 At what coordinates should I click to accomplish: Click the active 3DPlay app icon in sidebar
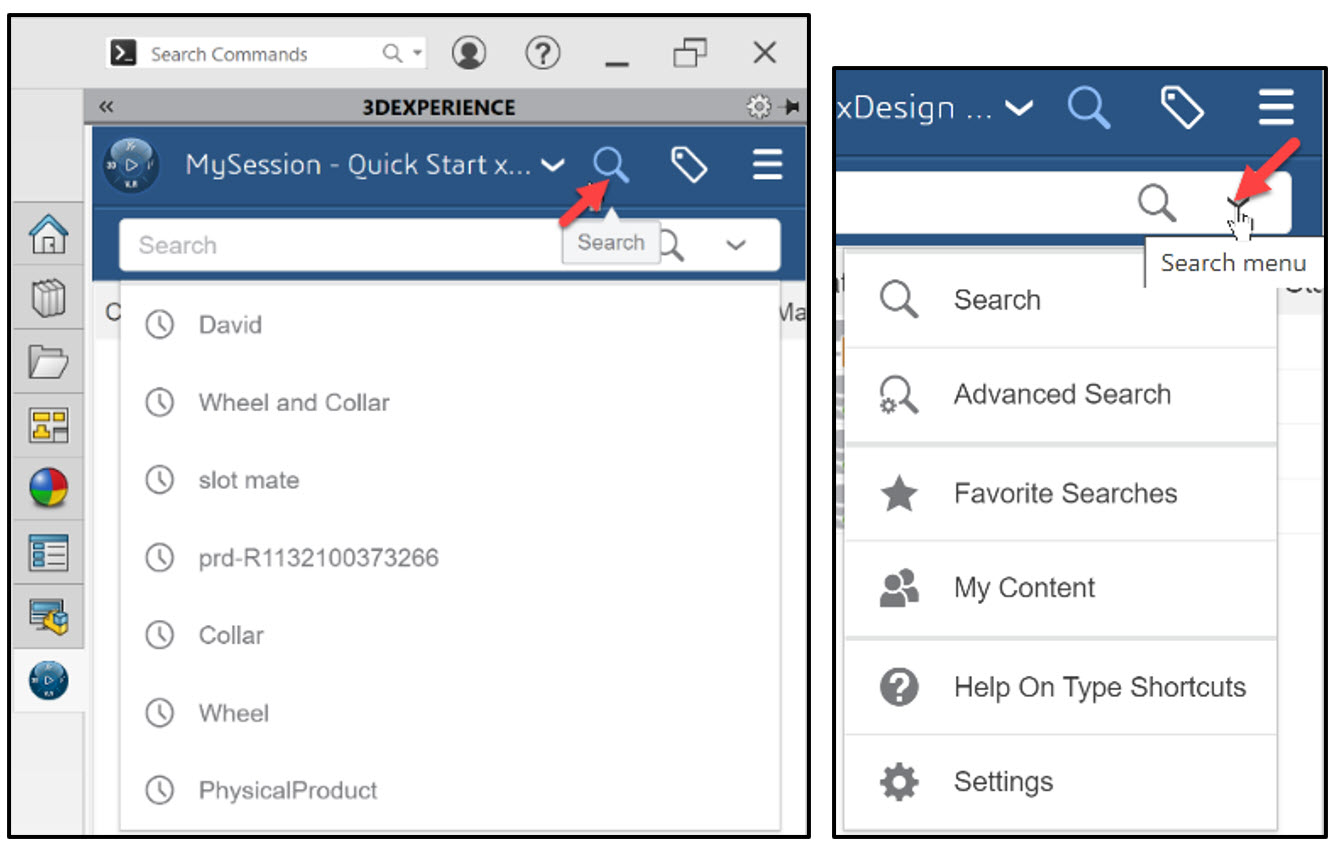pos(48,680)
